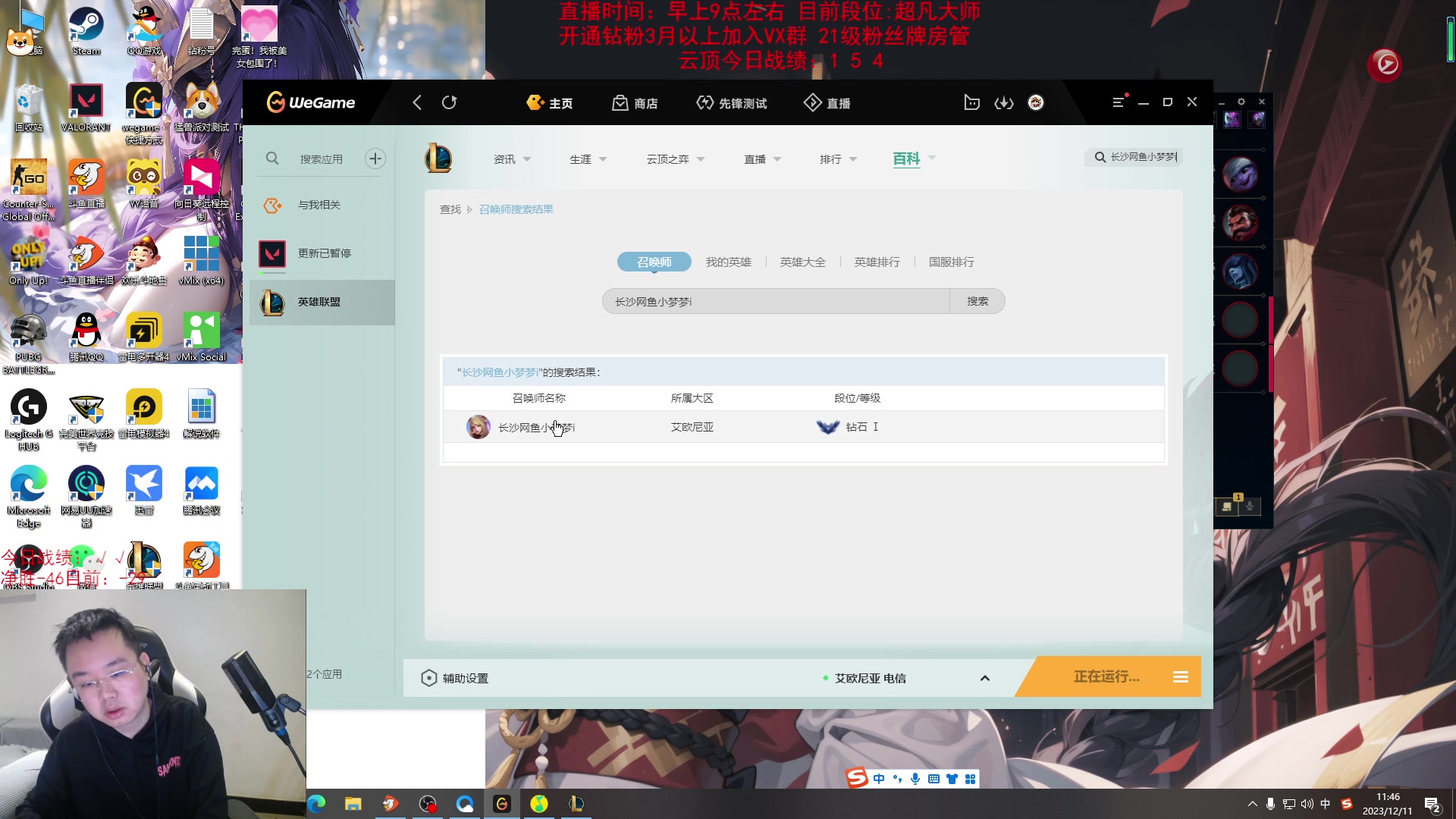The height and width of the screenshot is (819, 1456).
Task: Open the 网易UU加速器 desktop icon
Action: (86, 497)
